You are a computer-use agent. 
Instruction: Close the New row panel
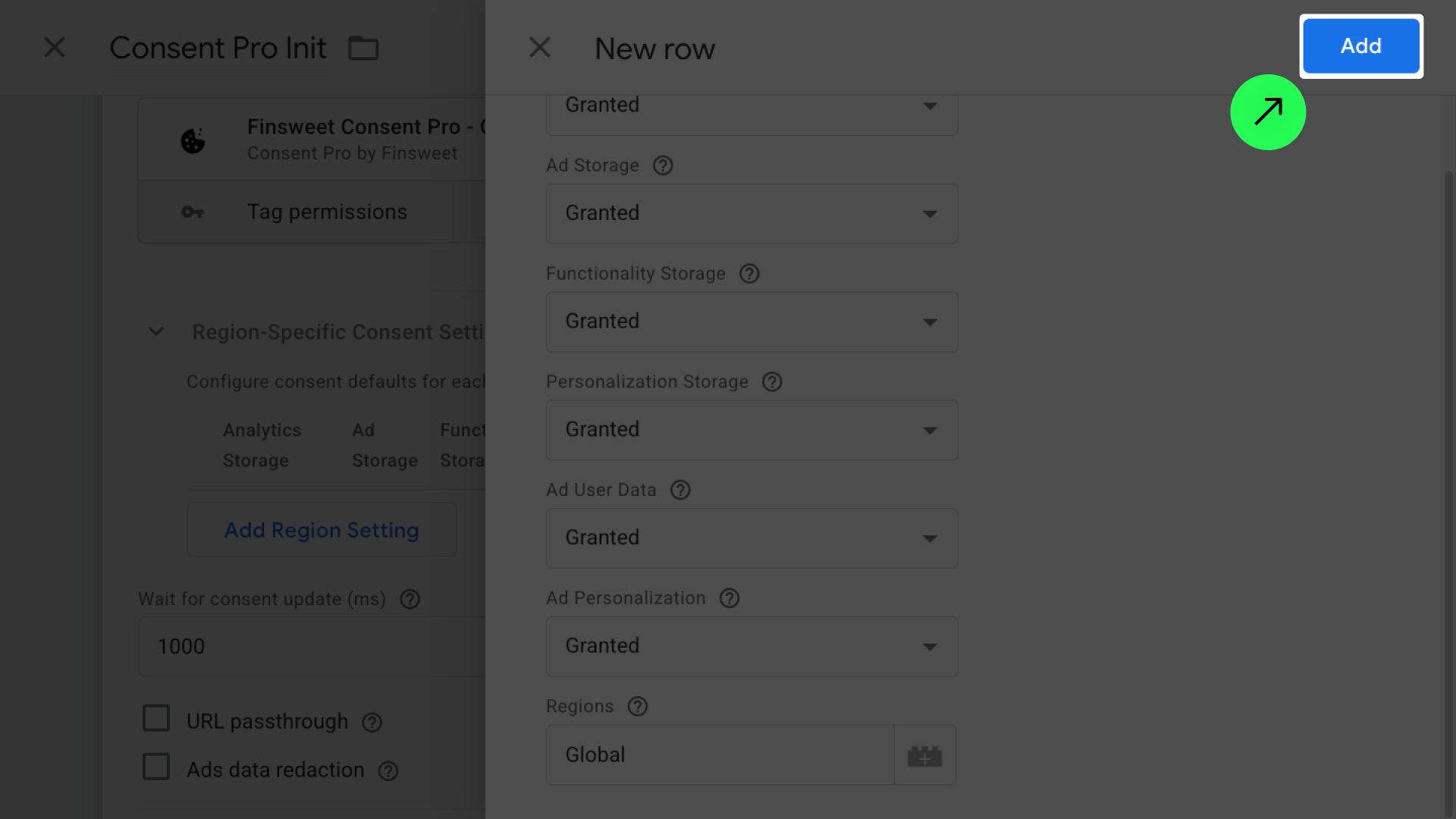[539, 48]
